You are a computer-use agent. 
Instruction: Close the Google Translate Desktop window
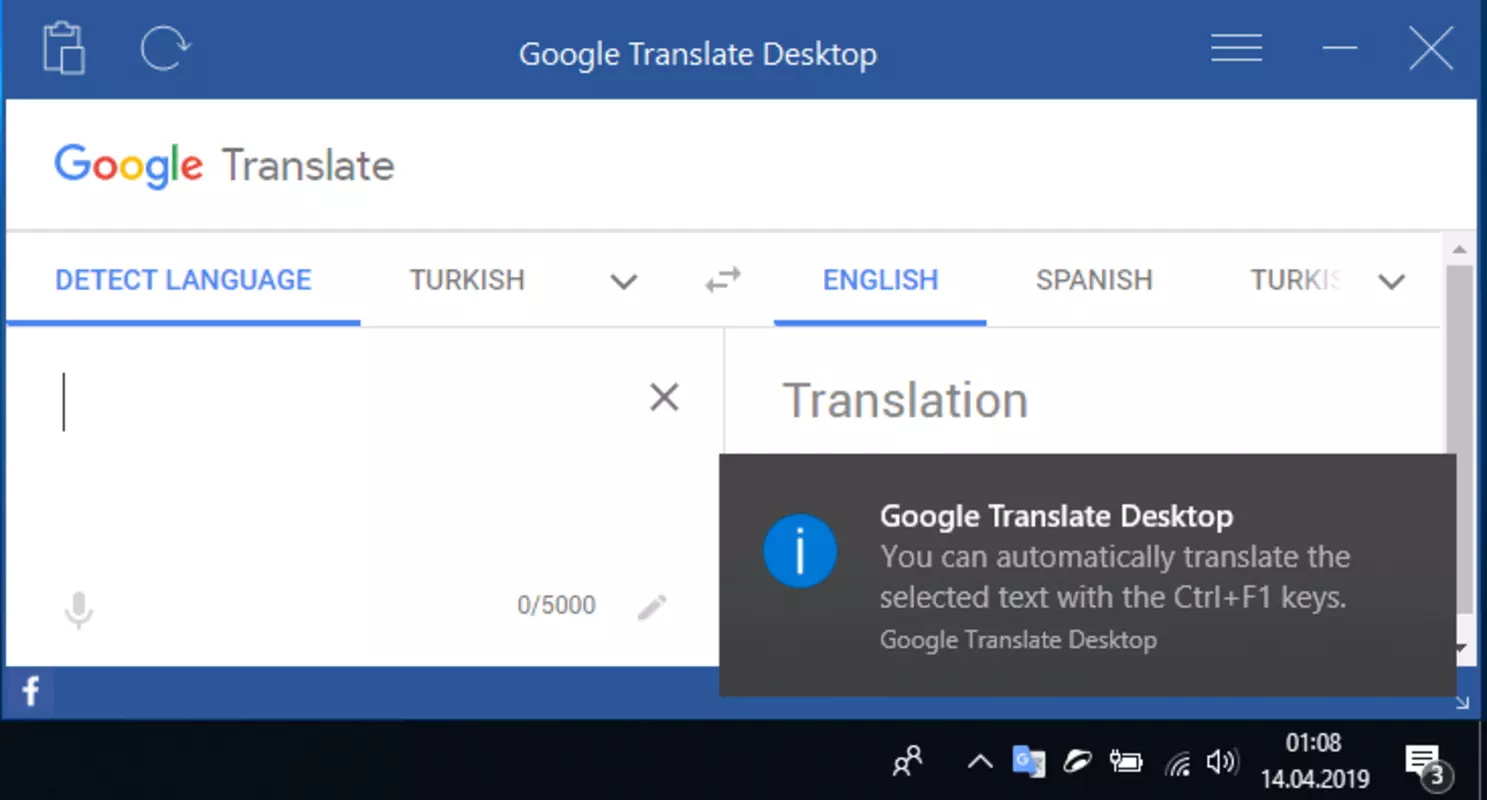coord(1431,48)
